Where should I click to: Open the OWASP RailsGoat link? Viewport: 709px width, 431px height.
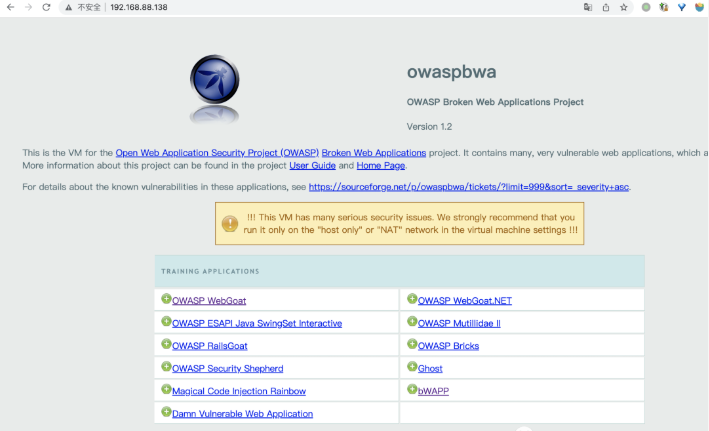[x=210, y=346]
